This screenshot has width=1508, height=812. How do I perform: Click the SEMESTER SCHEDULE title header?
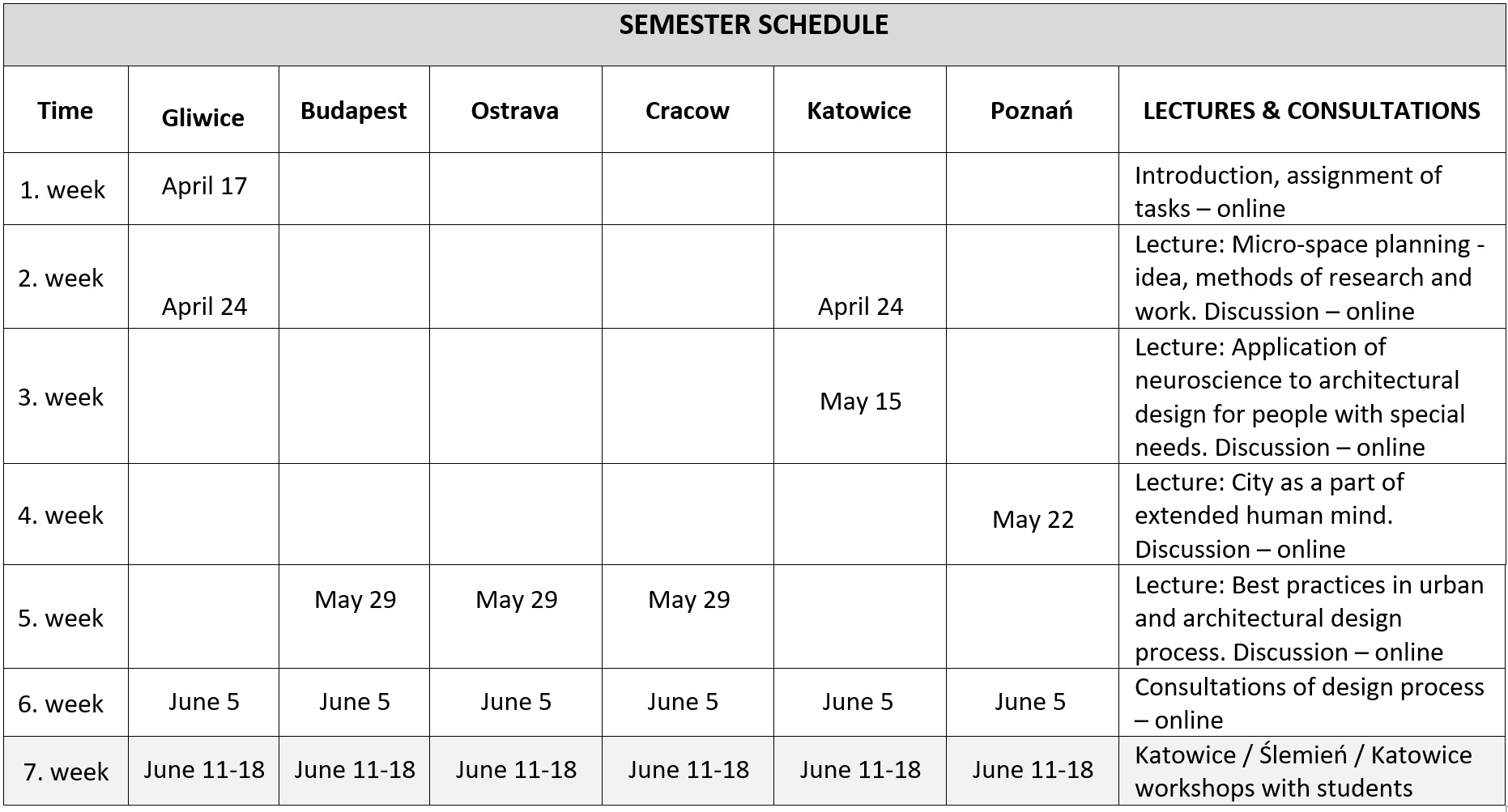753,25
